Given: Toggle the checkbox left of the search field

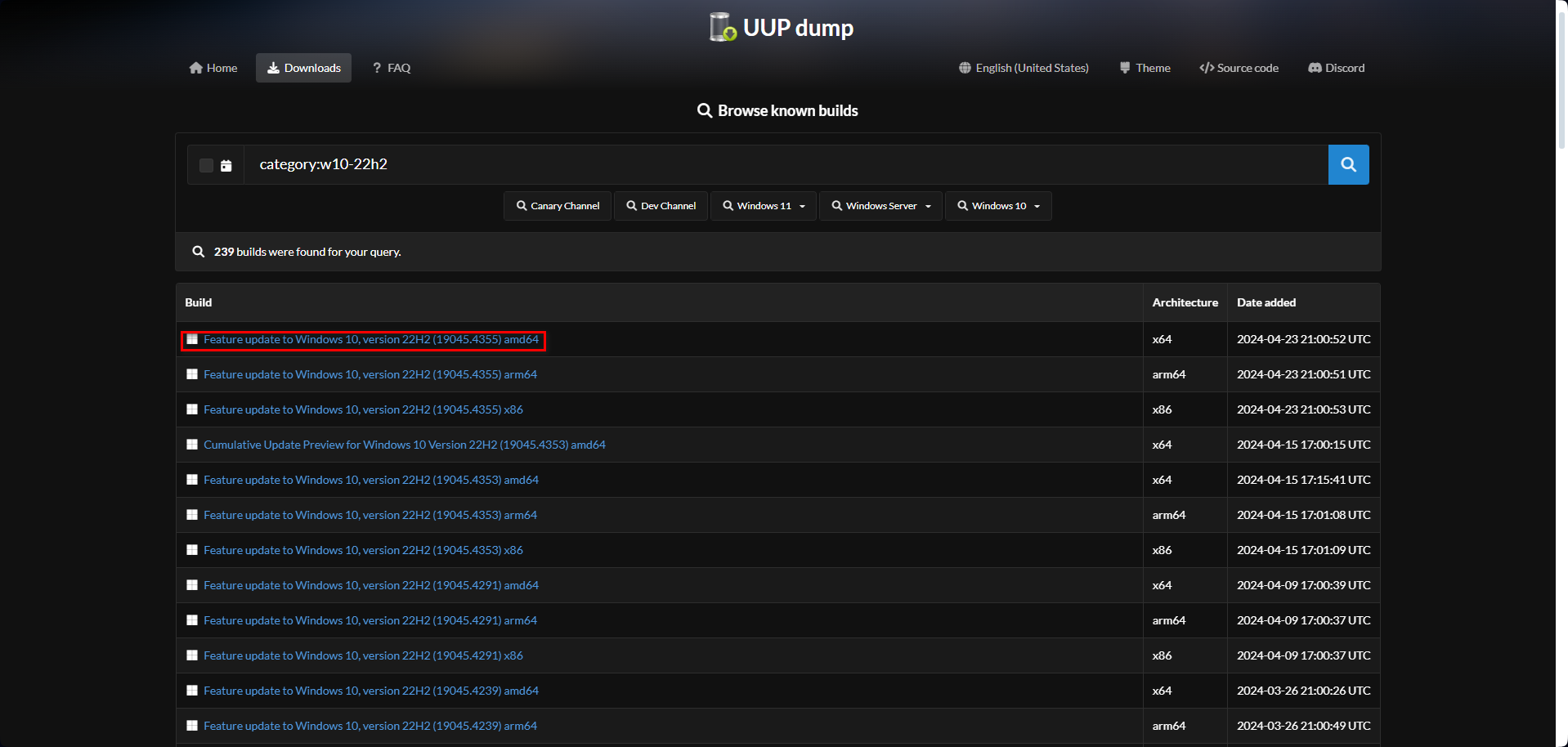Looking at the screenshot, I should click(206, 165).
